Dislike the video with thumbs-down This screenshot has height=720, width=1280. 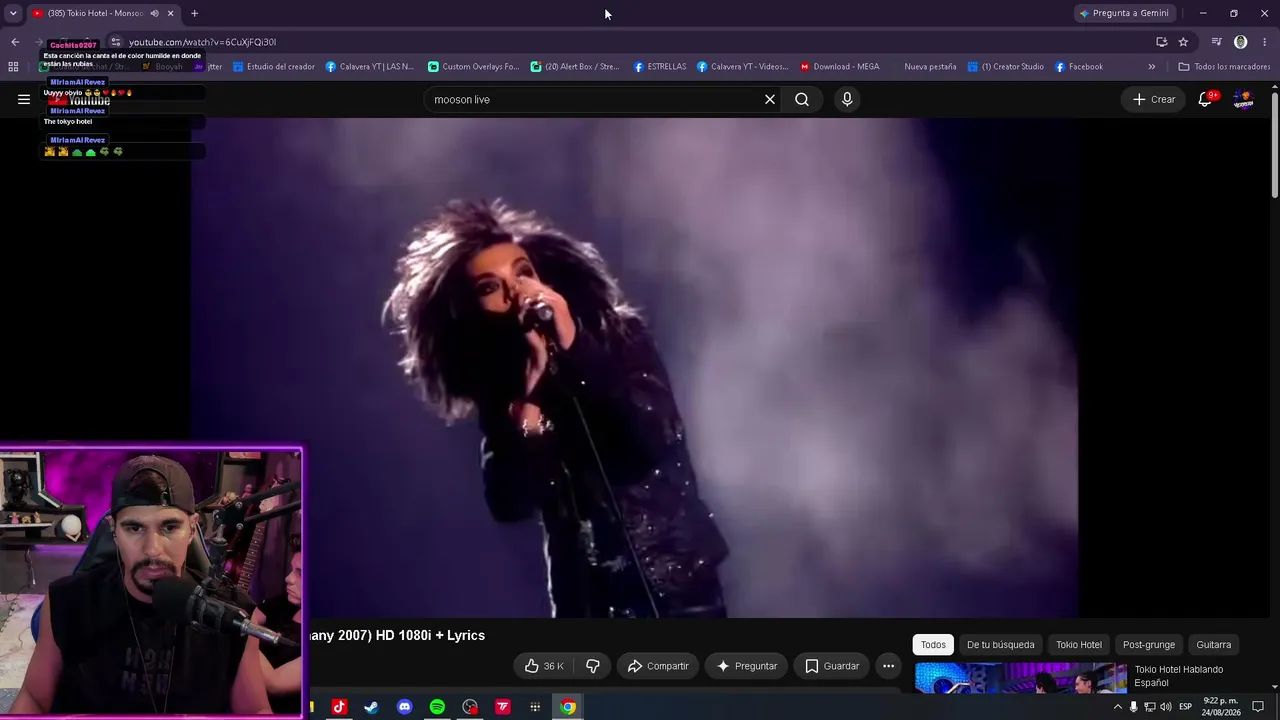[593, 666]
